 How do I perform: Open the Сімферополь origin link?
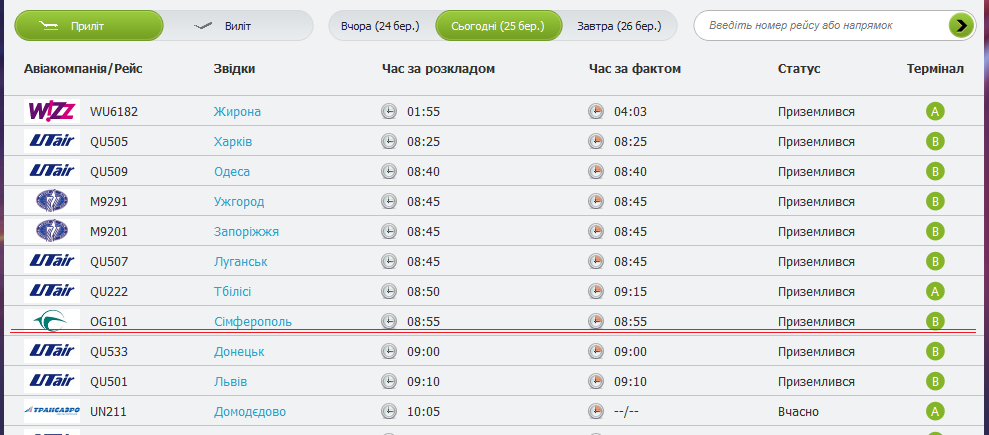tap(253, 321)
